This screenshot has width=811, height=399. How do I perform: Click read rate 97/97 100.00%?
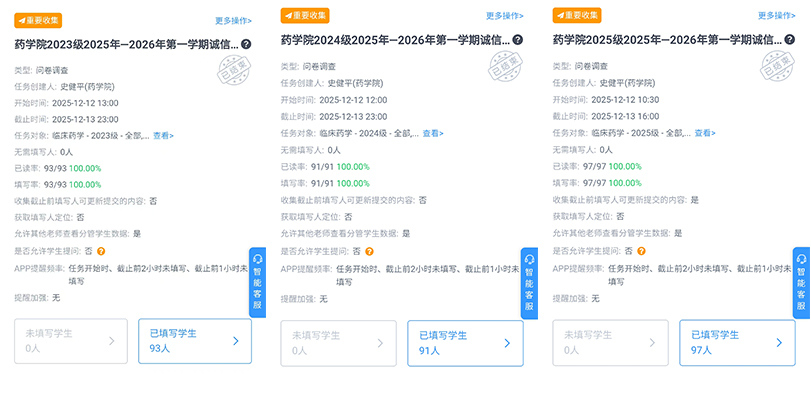(612, 166)
